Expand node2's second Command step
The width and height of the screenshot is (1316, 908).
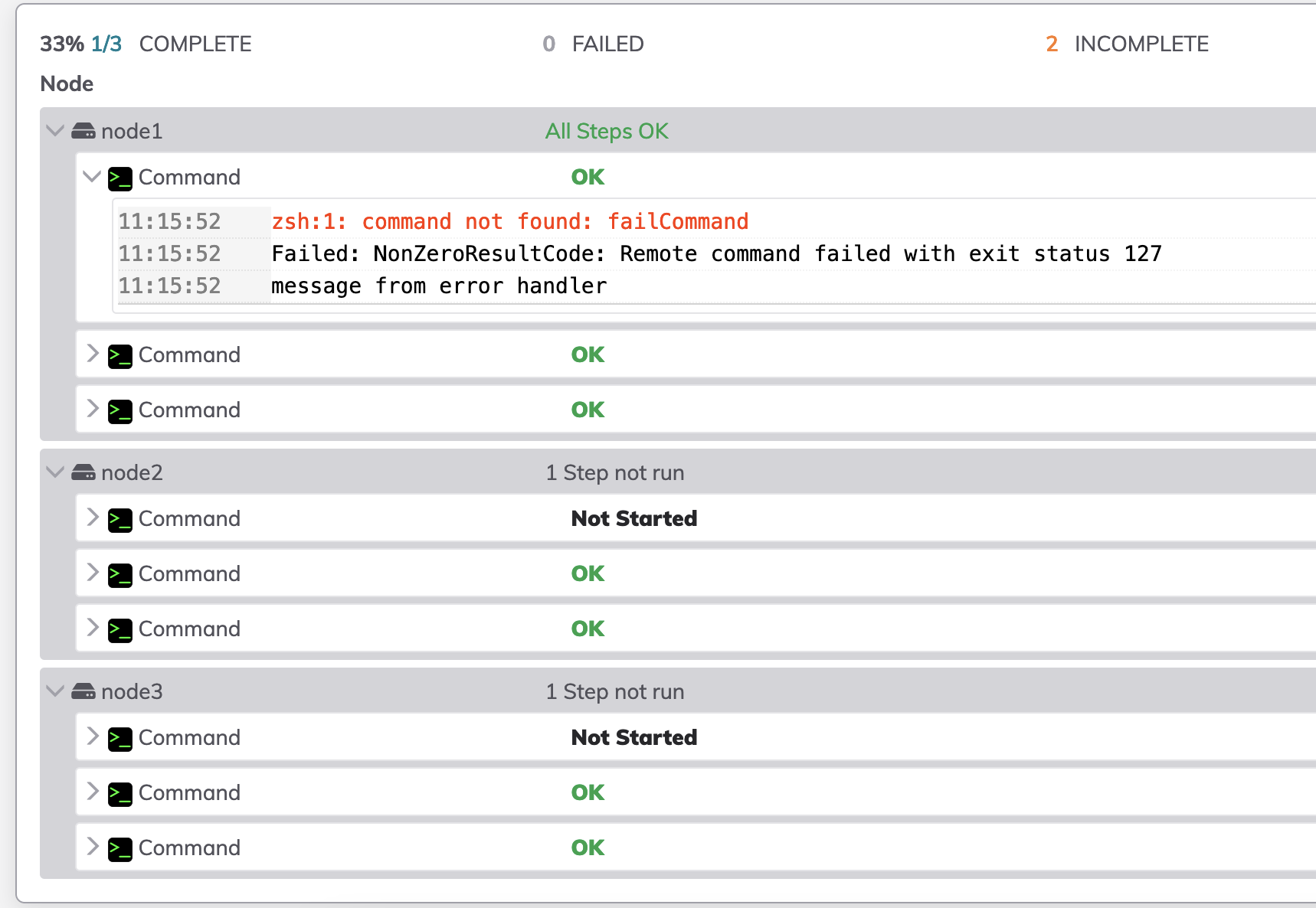tap(93, 573)
